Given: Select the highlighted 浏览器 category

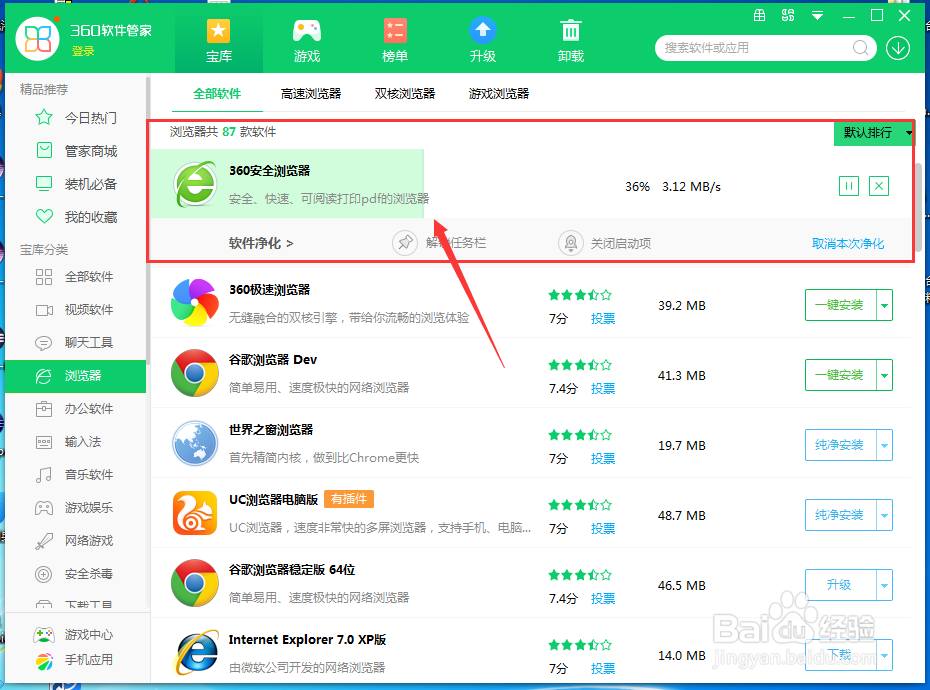Looking at the screenshot, I should point(76,376).
